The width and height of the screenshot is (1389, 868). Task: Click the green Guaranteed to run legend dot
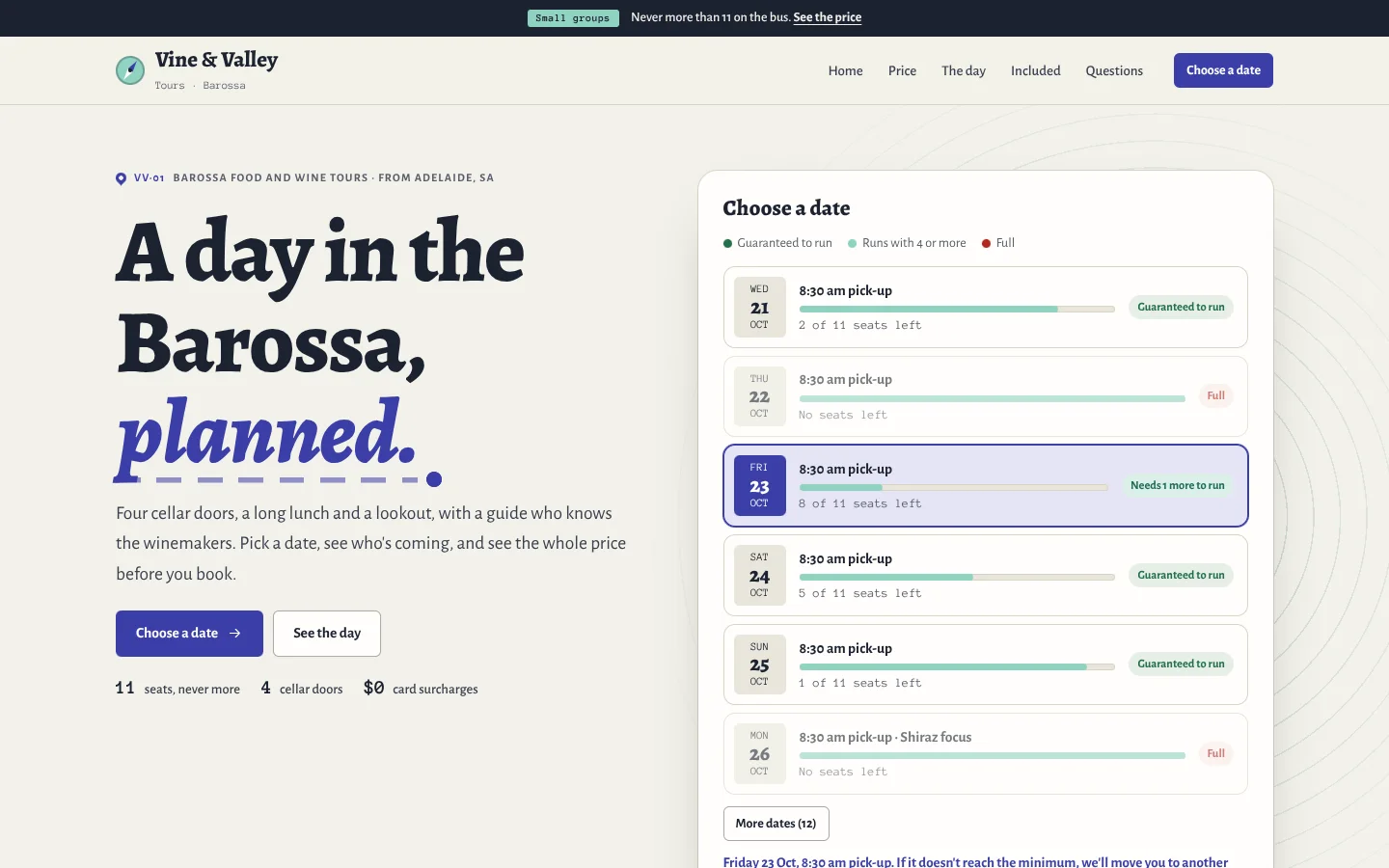pos(728,243)
